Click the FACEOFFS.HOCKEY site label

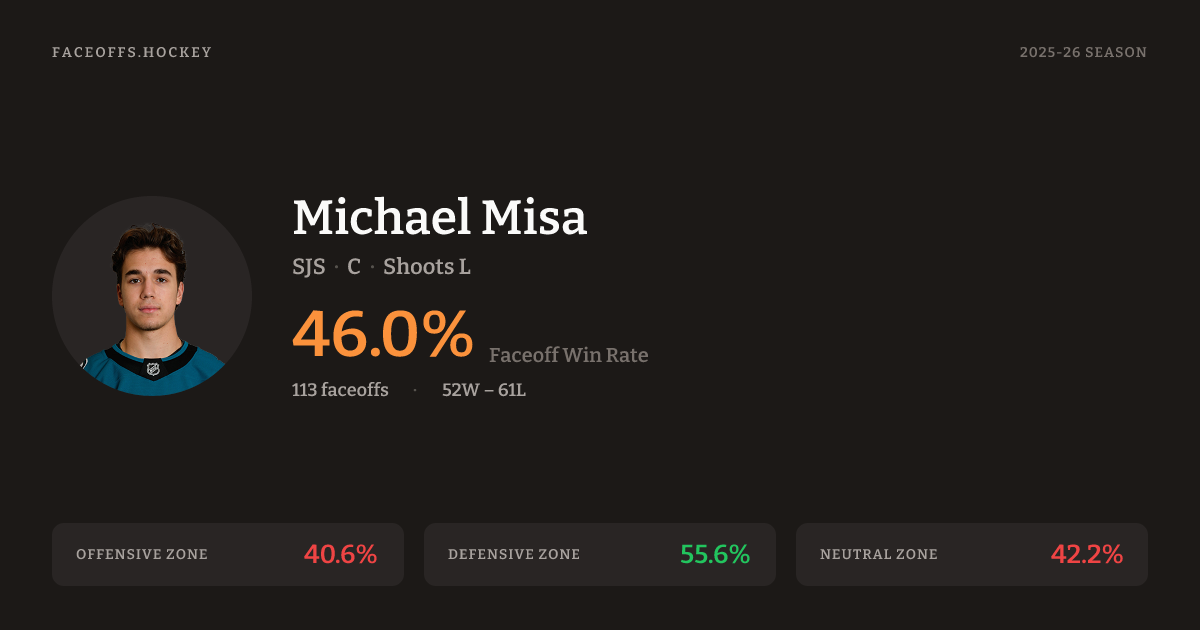[132, 52]
